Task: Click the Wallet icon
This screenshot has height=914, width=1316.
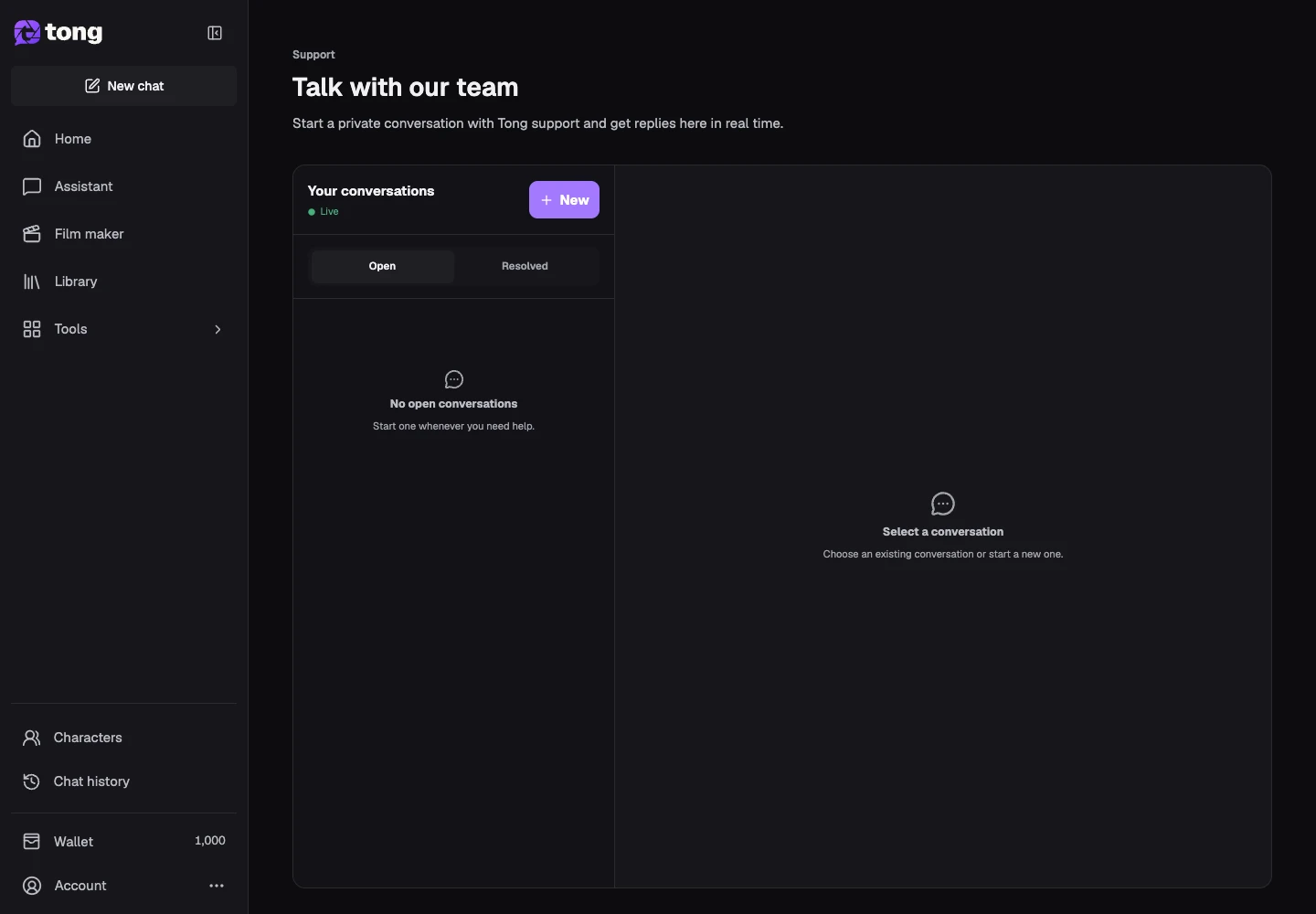Action: click(32, 842)
